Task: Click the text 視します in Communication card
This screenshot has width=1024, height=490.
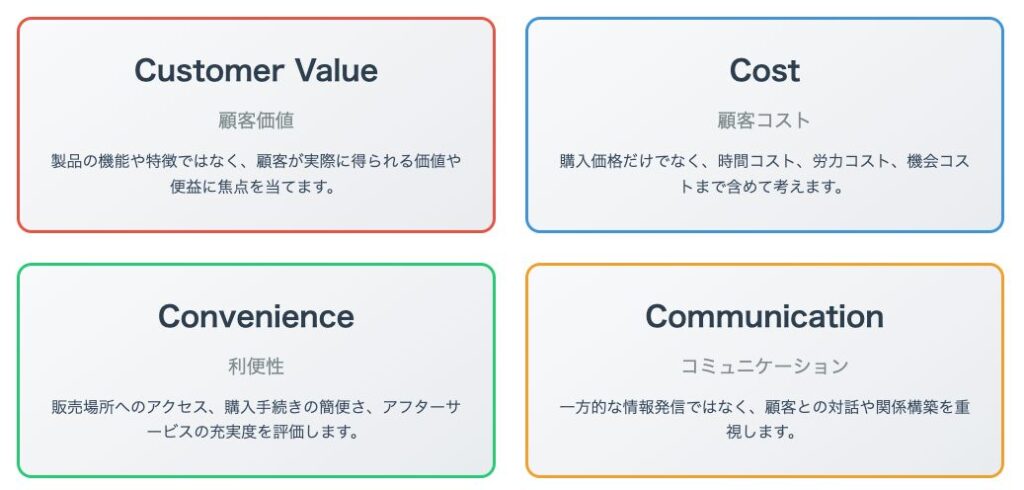Action: coord(760,433)
